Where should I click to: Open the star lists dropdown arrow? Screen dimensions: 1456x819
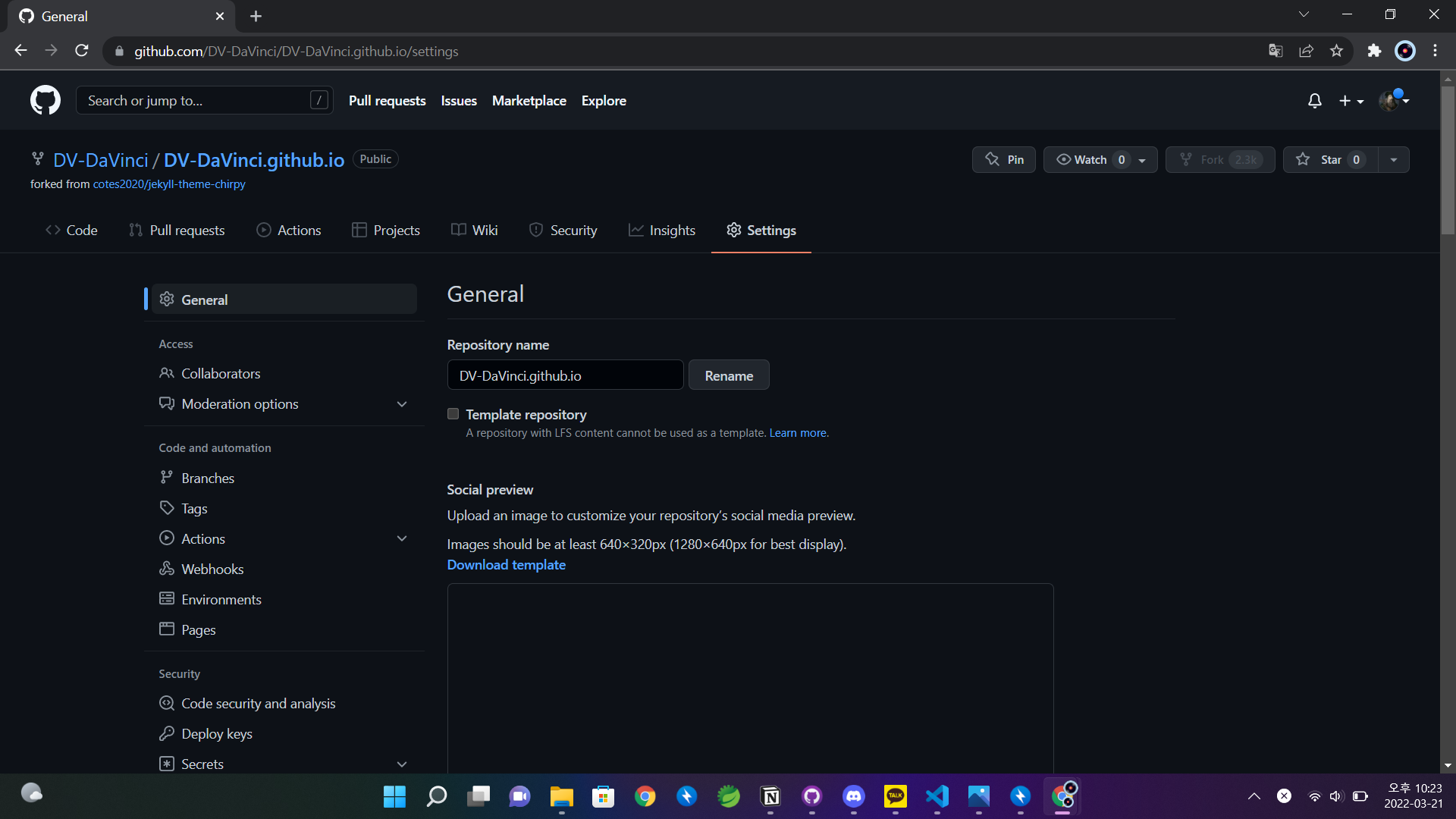click(1394, 159)
